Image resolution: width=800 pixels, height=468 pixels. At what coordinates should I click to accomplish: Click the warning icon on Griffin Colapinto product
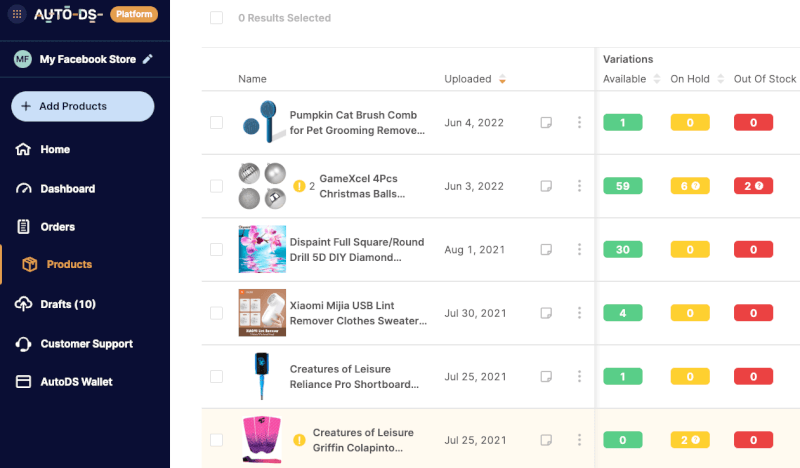click(x=299, y=440)
